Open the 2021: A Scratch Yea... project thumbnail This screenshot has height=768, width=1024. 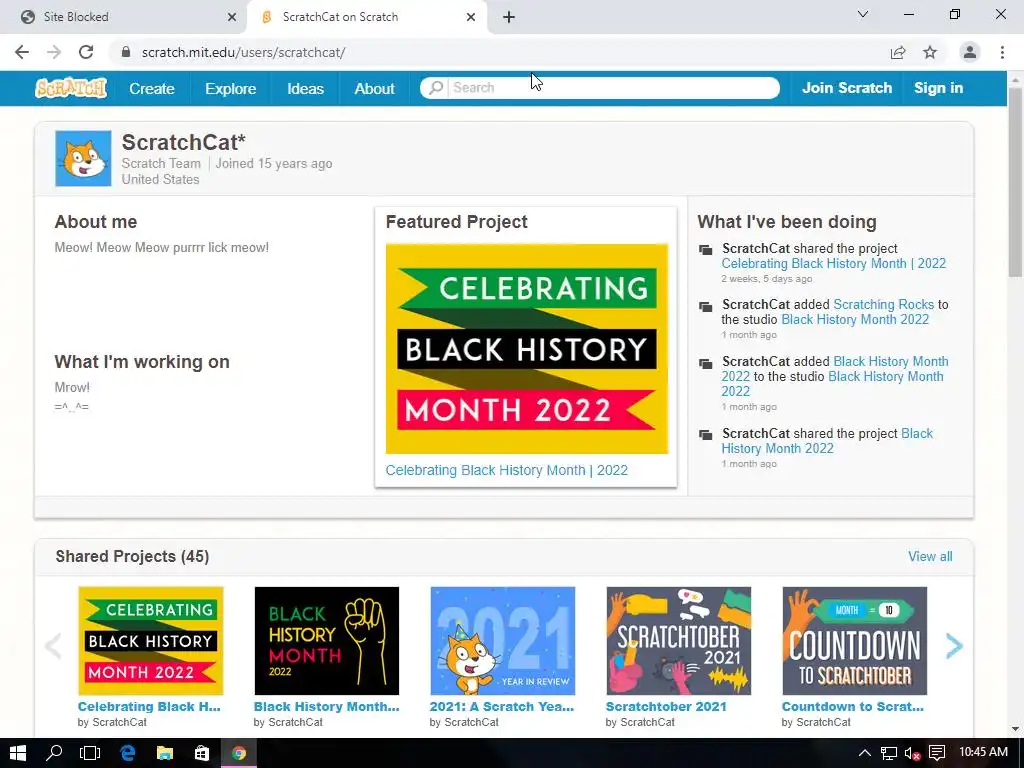[x=503, y=641]
